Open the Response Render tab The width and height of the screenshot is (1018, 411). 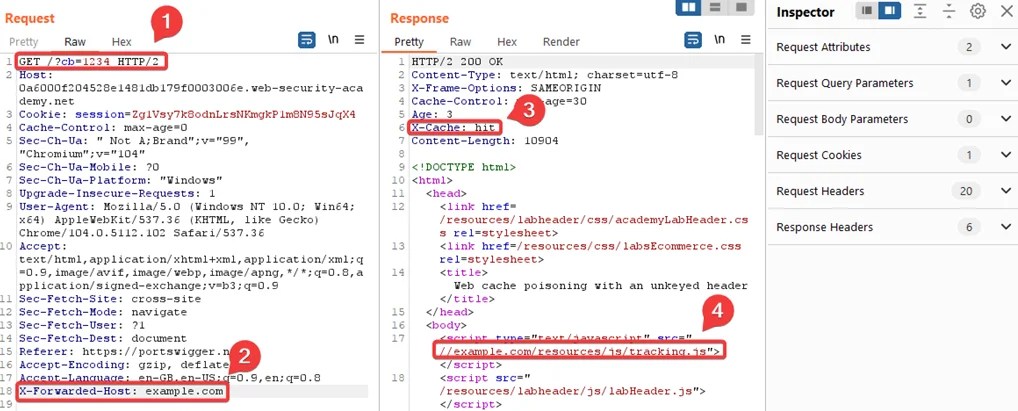point(561,42)
